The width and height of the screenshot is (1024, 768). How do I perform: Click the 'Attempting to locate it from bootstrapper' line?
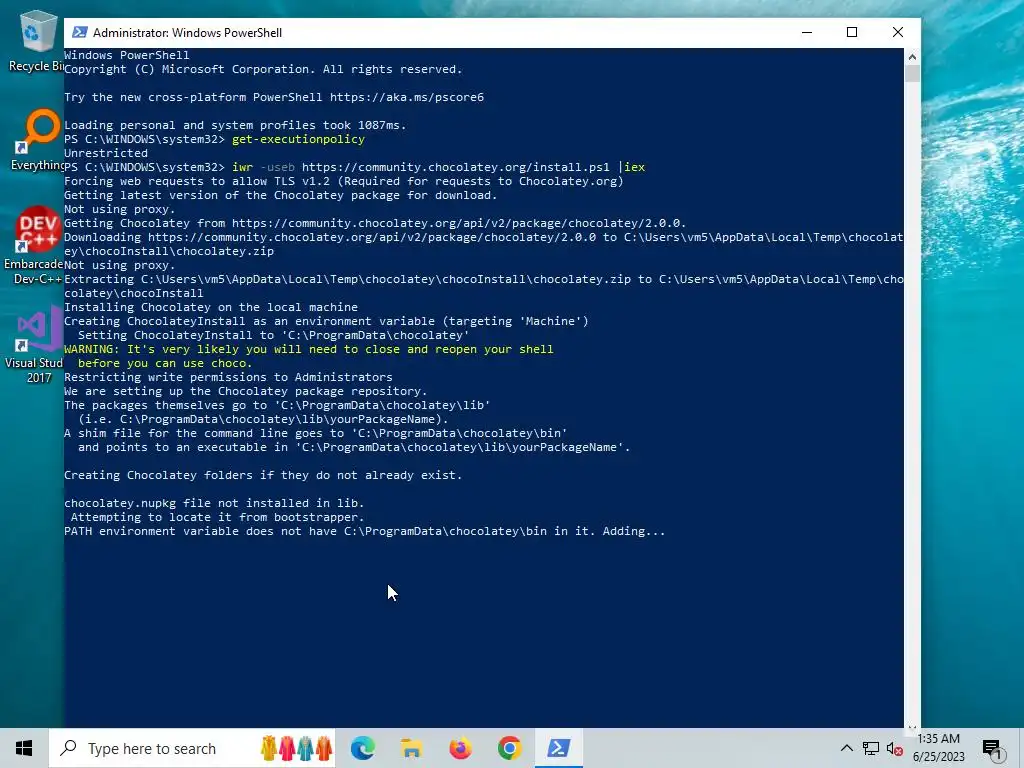pyautogui.click(x=217, y=517)
